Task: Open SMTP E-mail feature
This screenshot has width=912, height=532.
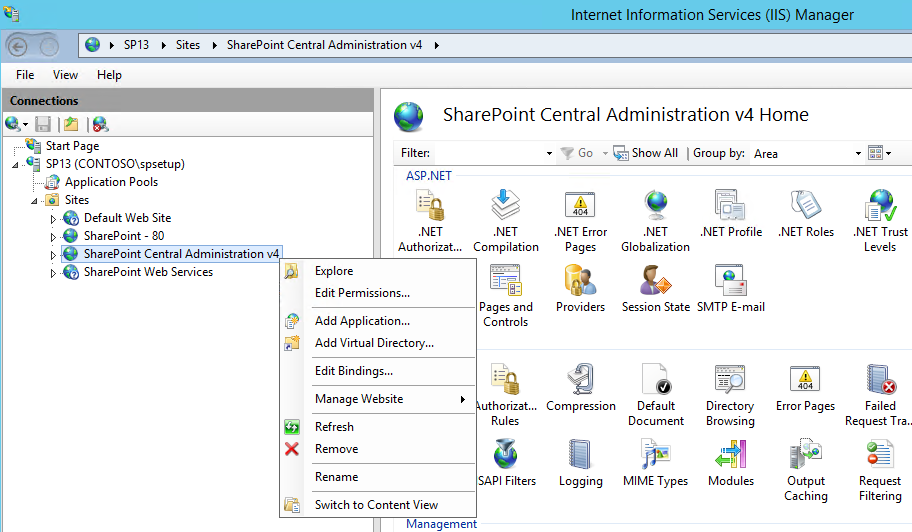Action: (731, 289)
